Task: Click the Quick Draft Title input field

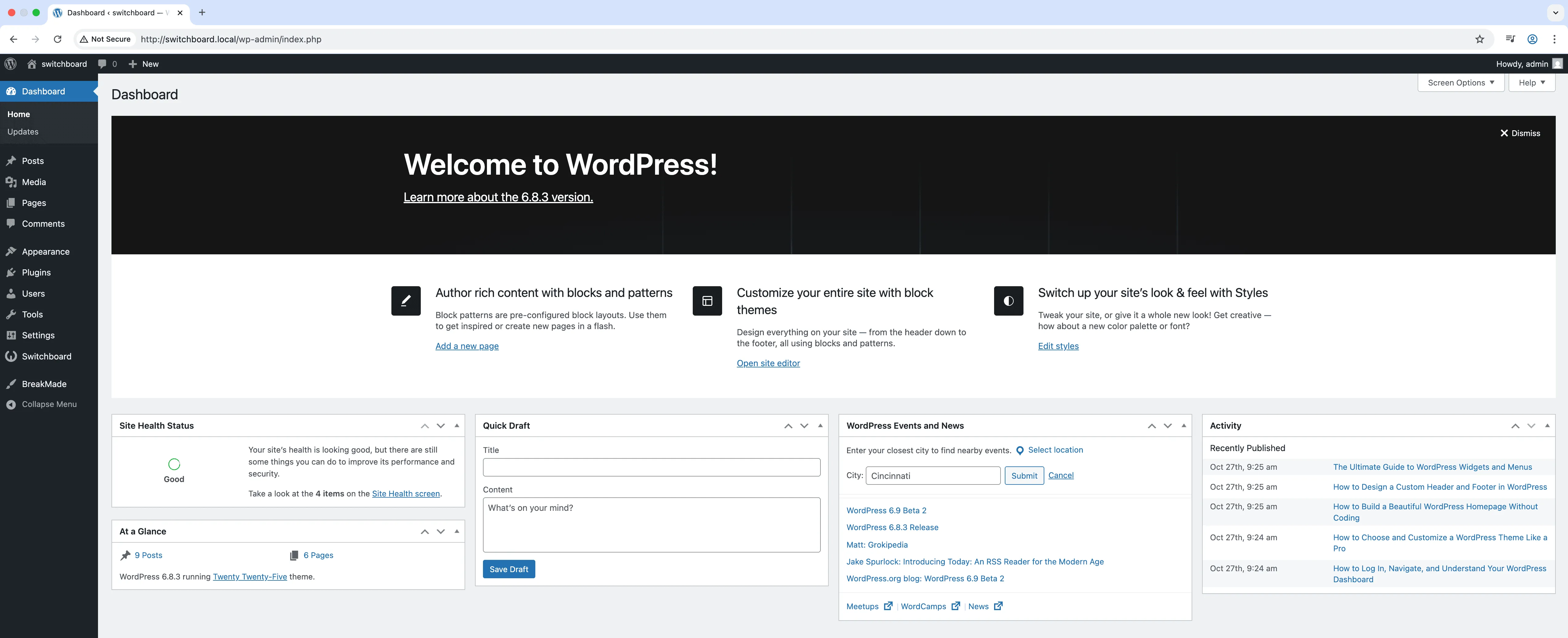Action: click(x=651, y=467)
